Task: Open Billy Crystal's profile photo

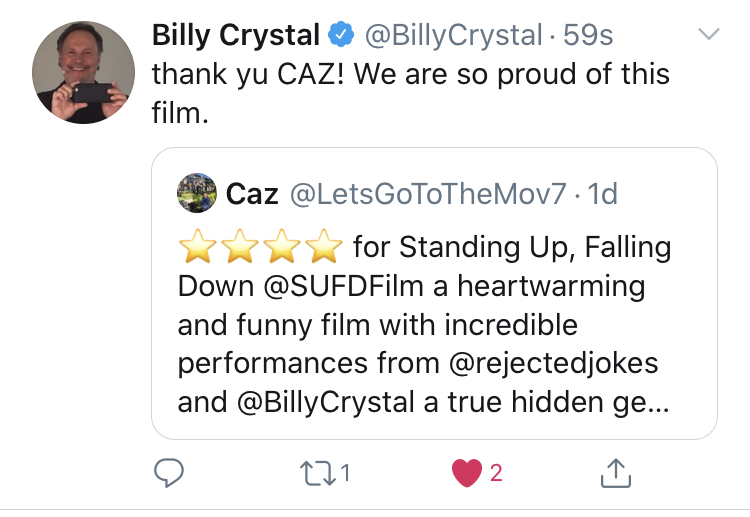Action: coord(83,72)
